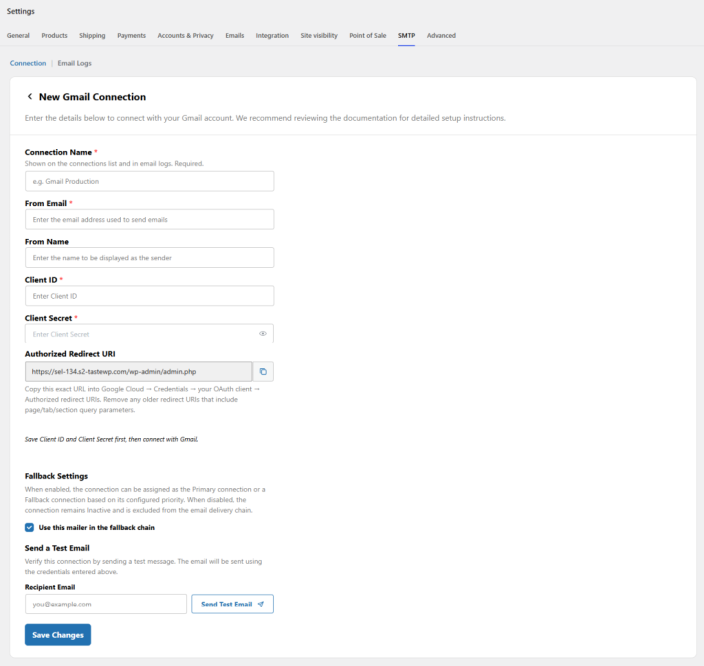This screenshot has height=666, width=704.
Task: Click the New Gmail Connection heading
Action: coord(92,97)
